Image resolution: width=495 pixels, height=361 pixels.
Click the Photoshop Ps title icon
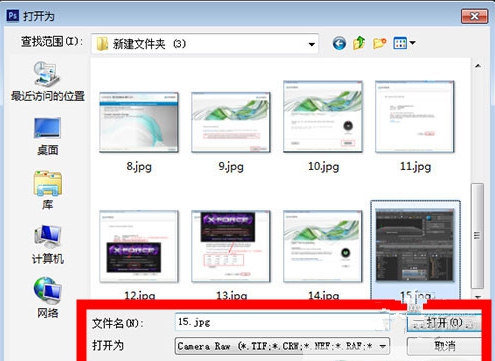point(13,15)
